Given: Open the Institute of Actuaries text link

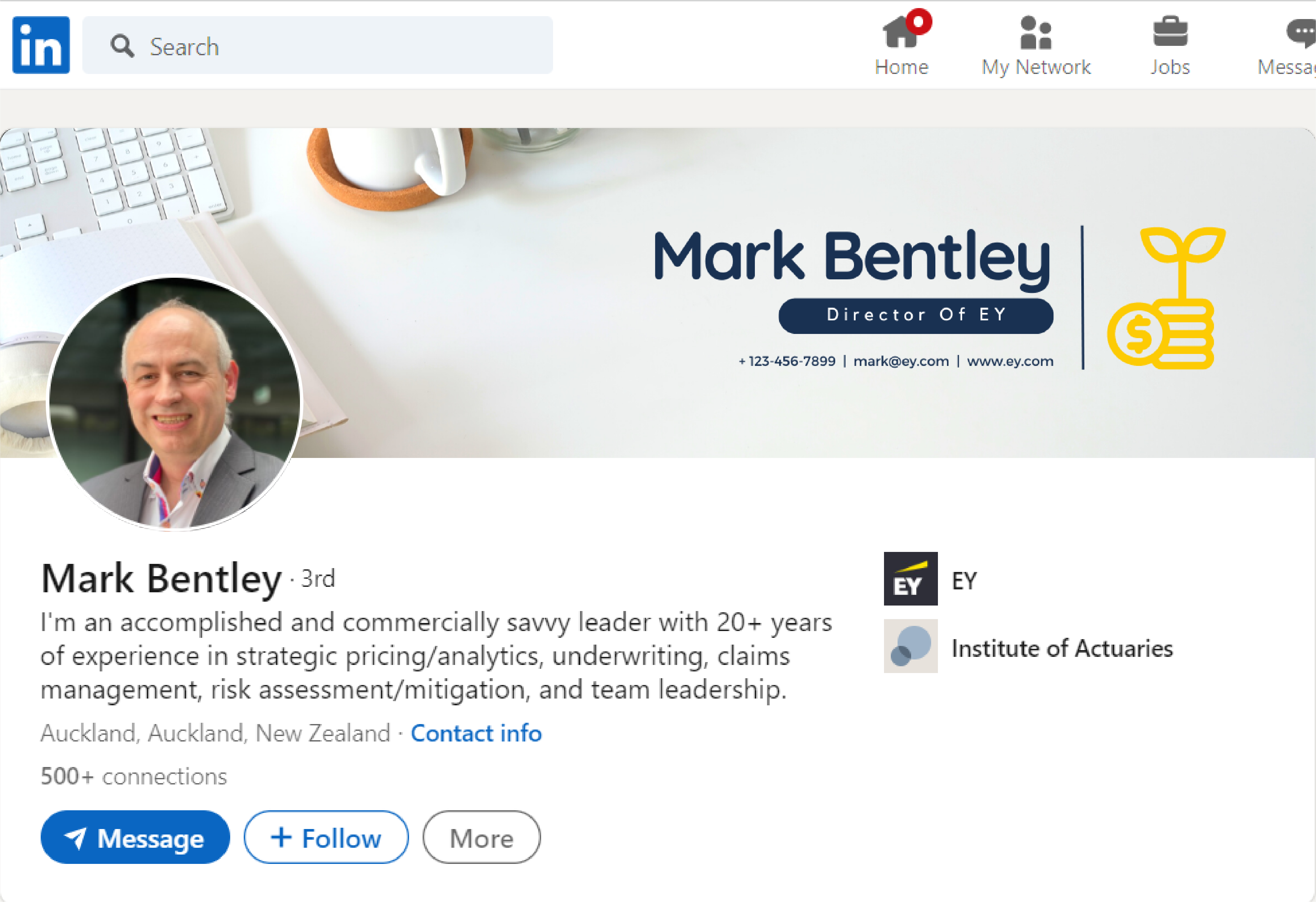Looking at the screenshot, I should click(x=1062, y=648).
